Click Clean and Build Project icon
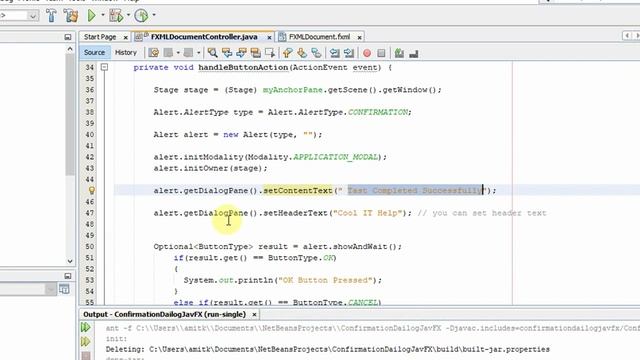Image resolution: width=640 pixels, height=360 pixels. 71,16
